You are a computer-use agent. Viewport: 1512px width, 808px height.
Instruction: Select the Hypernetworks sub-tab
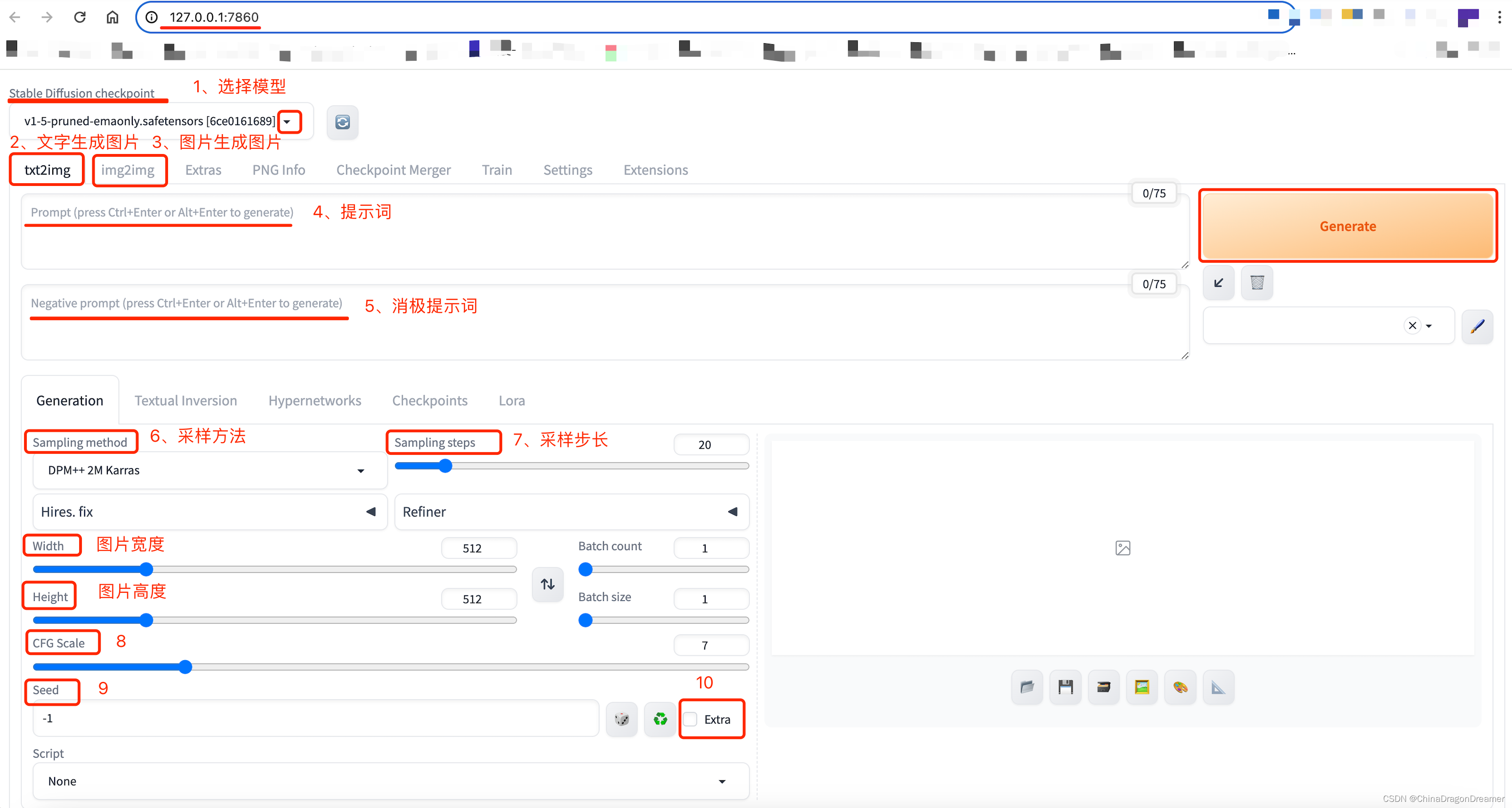click(314, 401)
